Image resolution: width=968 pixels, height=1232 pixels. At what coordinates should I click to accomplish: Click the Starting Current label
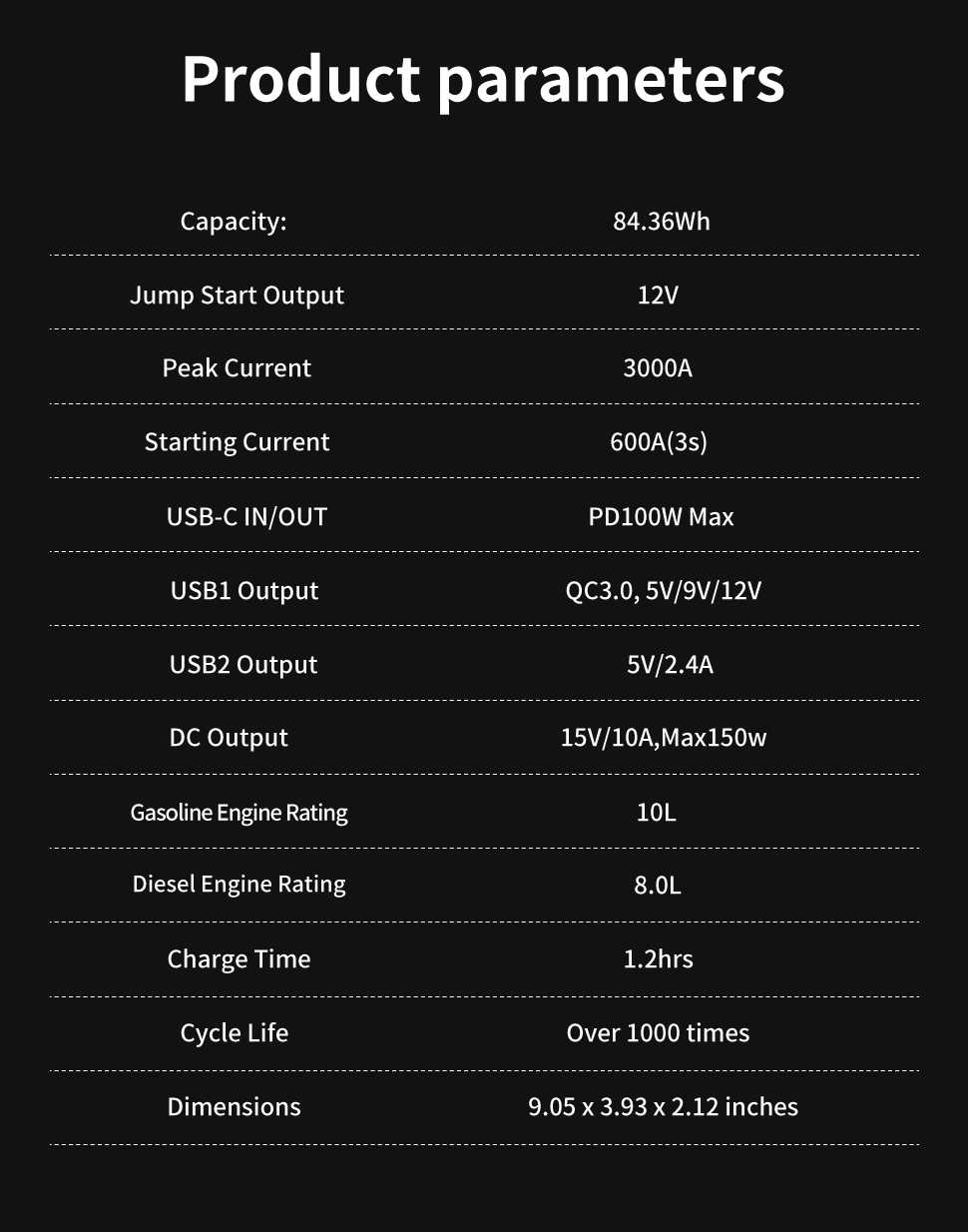click(x=237, y=442)
